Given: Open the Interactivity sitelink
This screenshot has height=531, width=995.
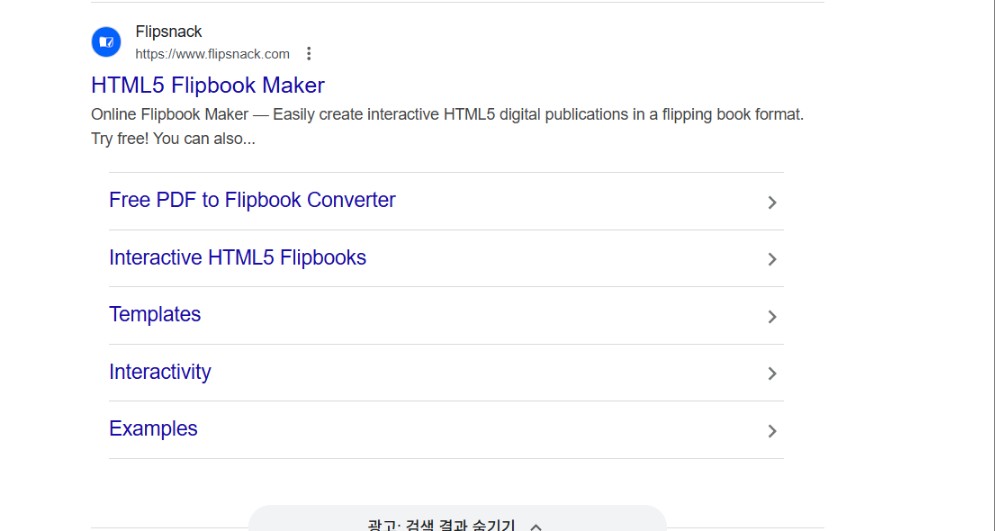Looking at the screenshot, I should coord(160,372).
